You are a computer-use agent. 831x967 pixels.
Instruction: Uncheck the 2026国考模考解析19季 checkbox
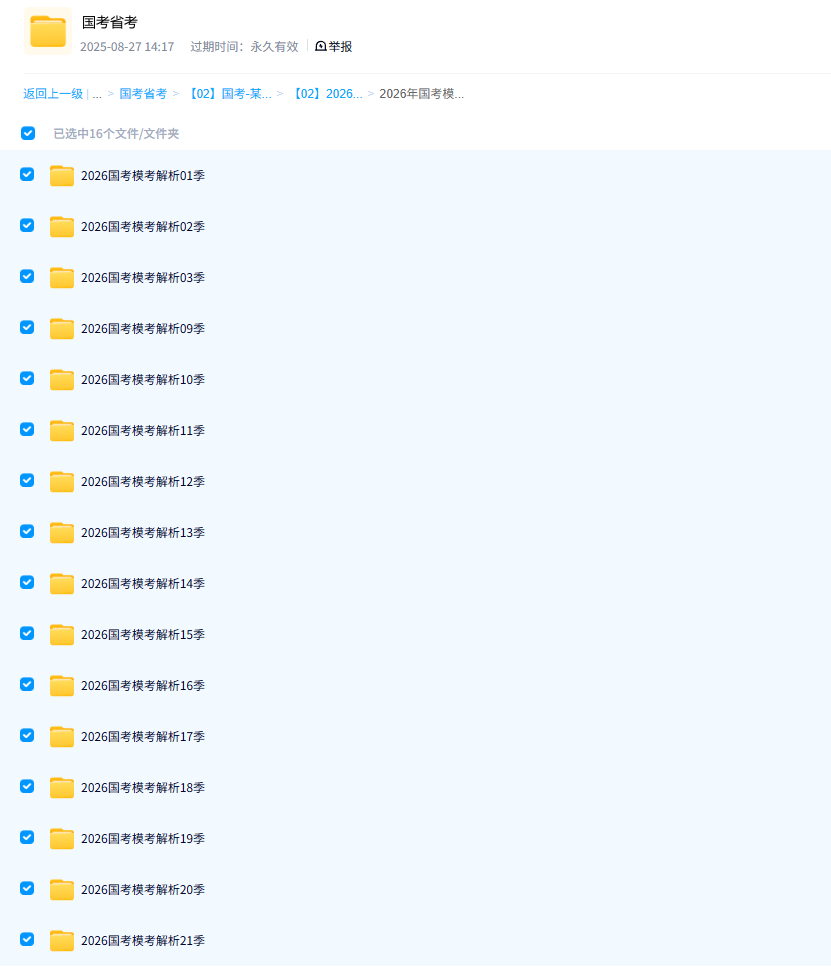tap(27, 837)
